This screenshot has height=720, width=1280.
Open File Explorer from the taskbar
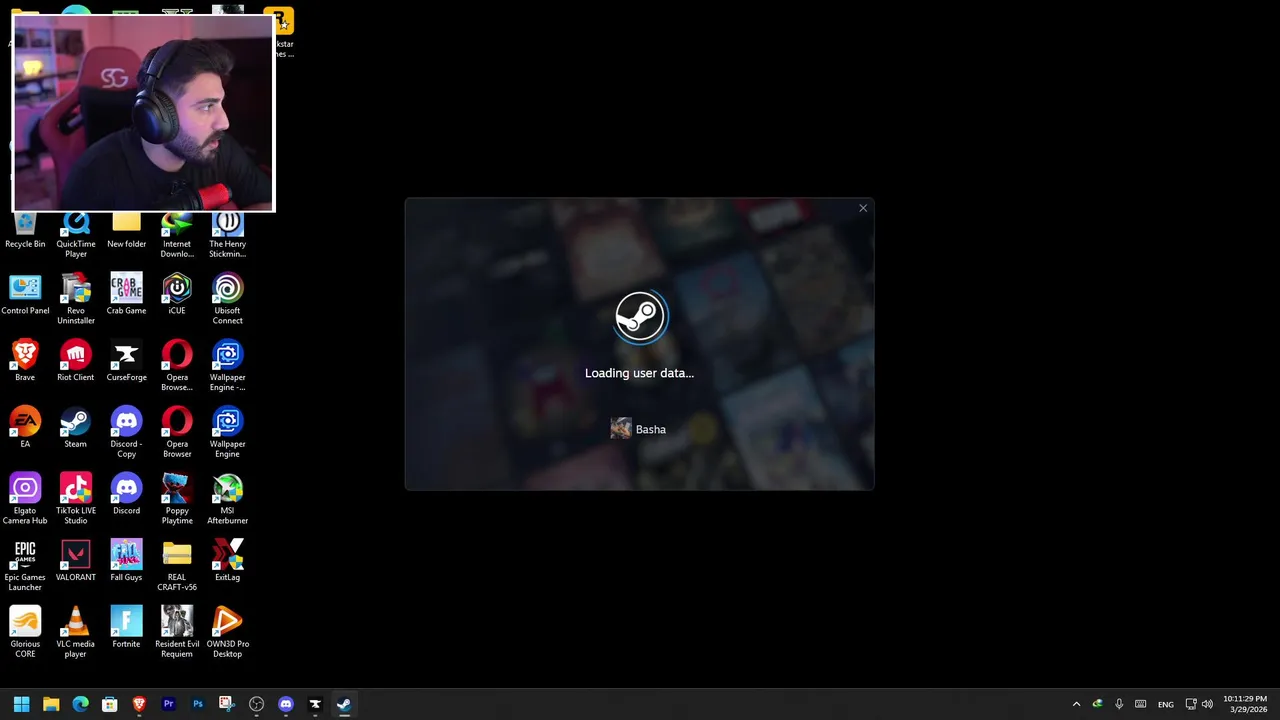point(51,704)
